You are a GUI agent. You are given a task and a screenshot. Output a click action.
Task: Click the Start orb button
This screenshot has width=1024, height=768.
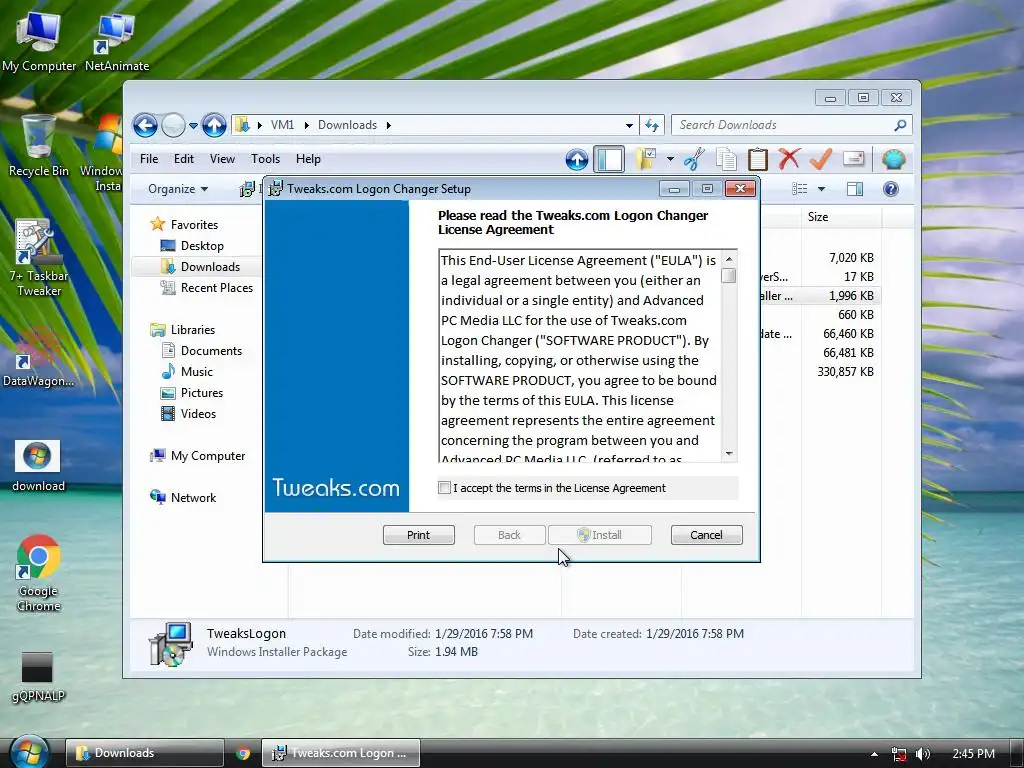point(28,752)
